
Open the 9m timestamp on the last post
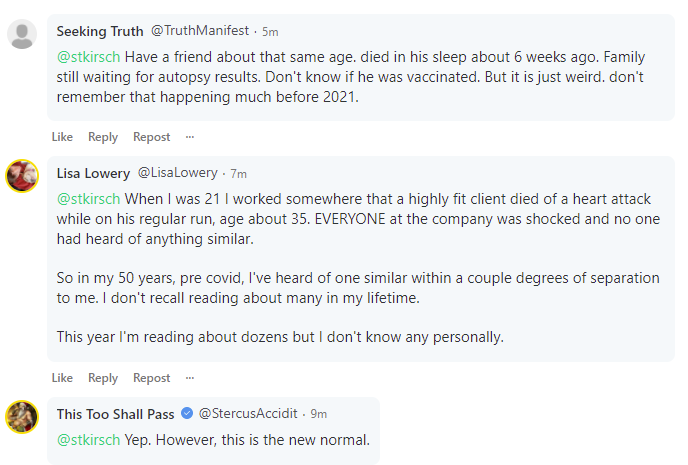318,413
